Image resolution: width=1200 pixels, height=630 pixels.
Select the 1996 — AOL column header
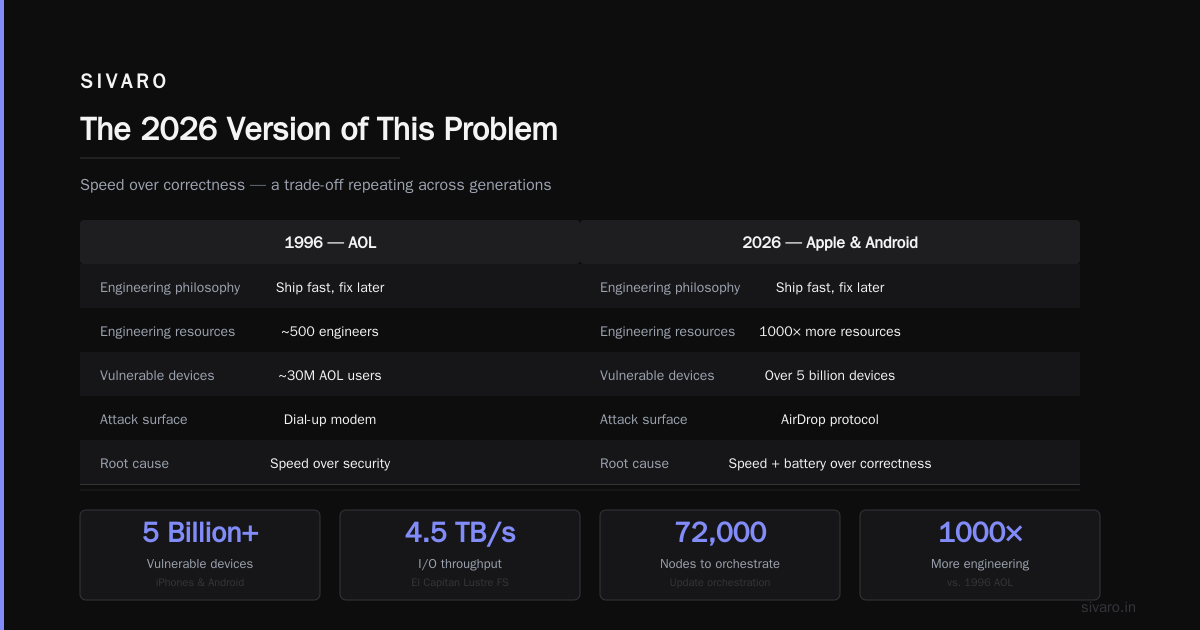pos(330,242)
